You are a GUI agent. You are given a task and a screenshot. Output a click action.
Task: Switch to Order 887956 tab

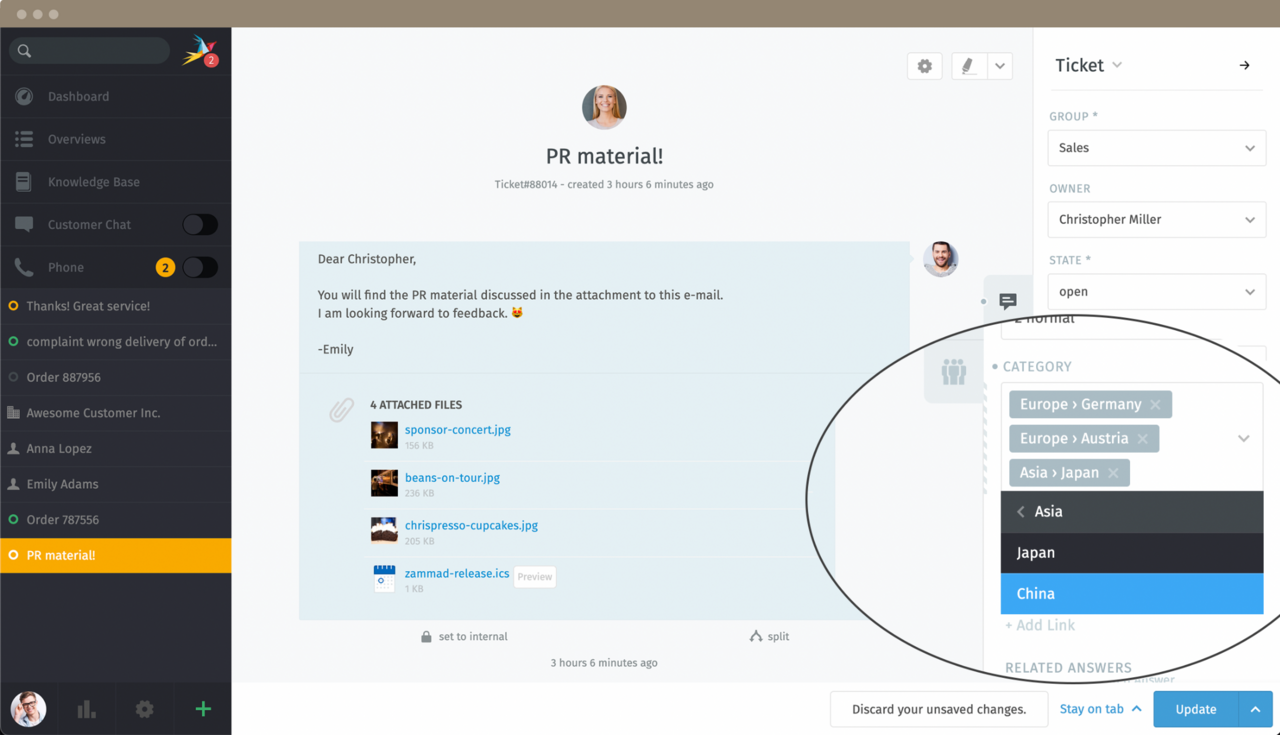point(115,377)
